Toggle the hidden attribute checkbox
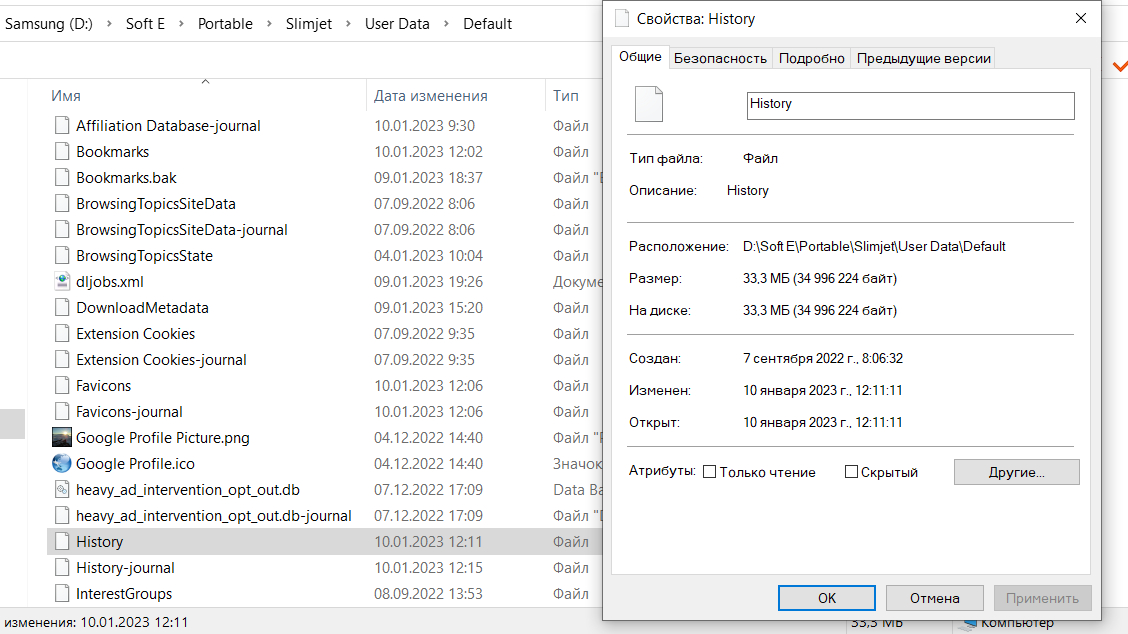 852,472
